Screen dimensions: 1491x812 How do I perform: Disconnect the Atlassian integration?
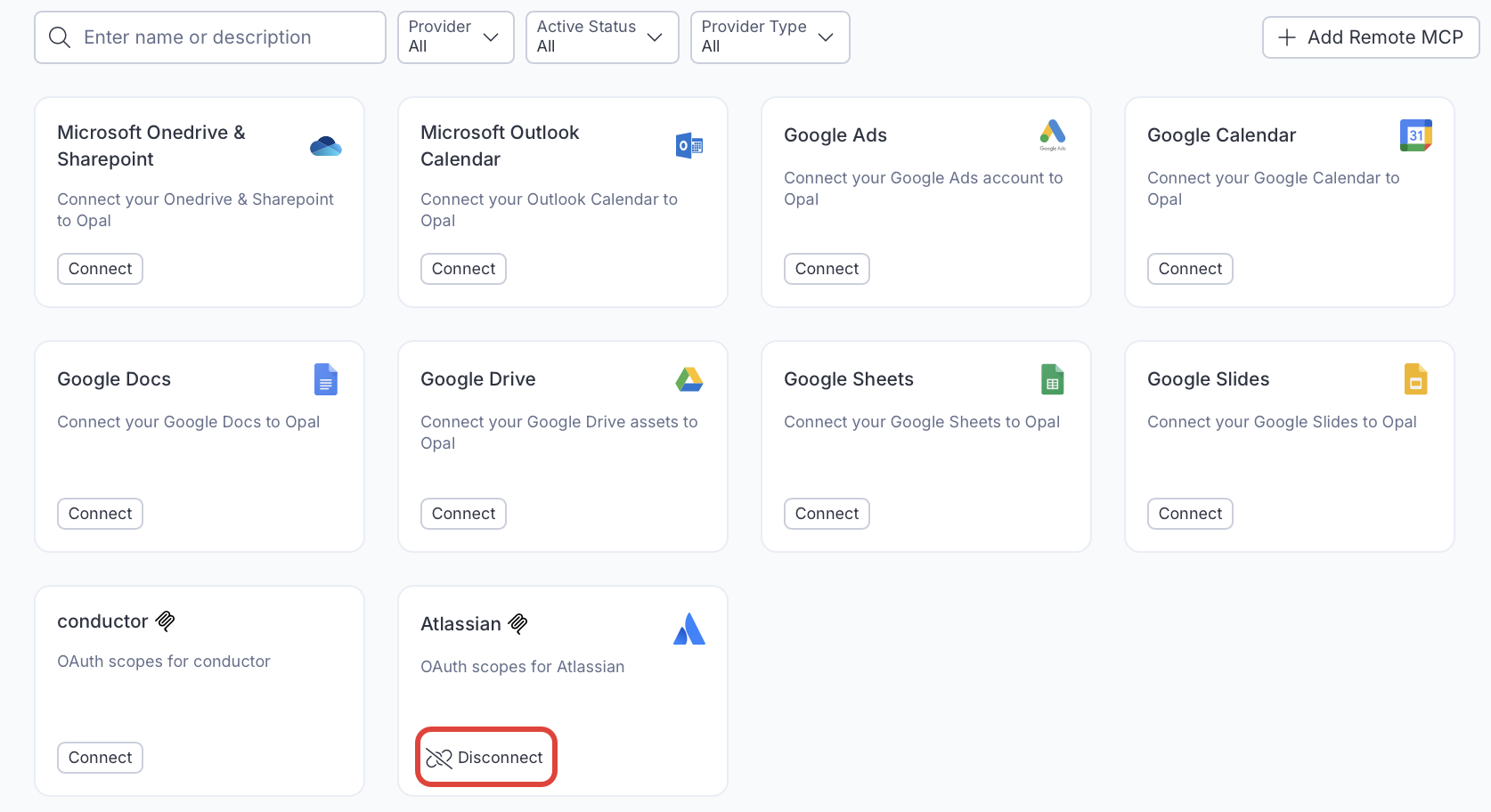pos(485,758)
